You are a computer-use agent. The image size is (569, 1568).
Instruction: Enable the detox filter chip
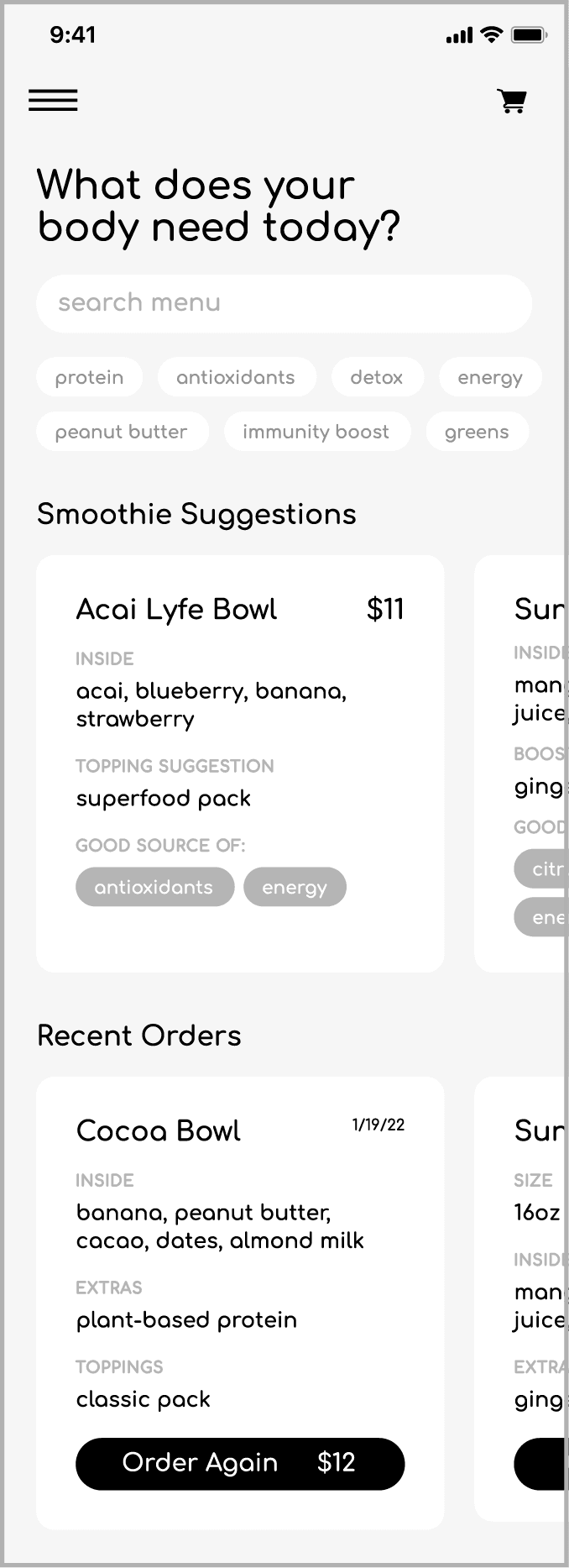pyautogui.click(x=377, y=378)
